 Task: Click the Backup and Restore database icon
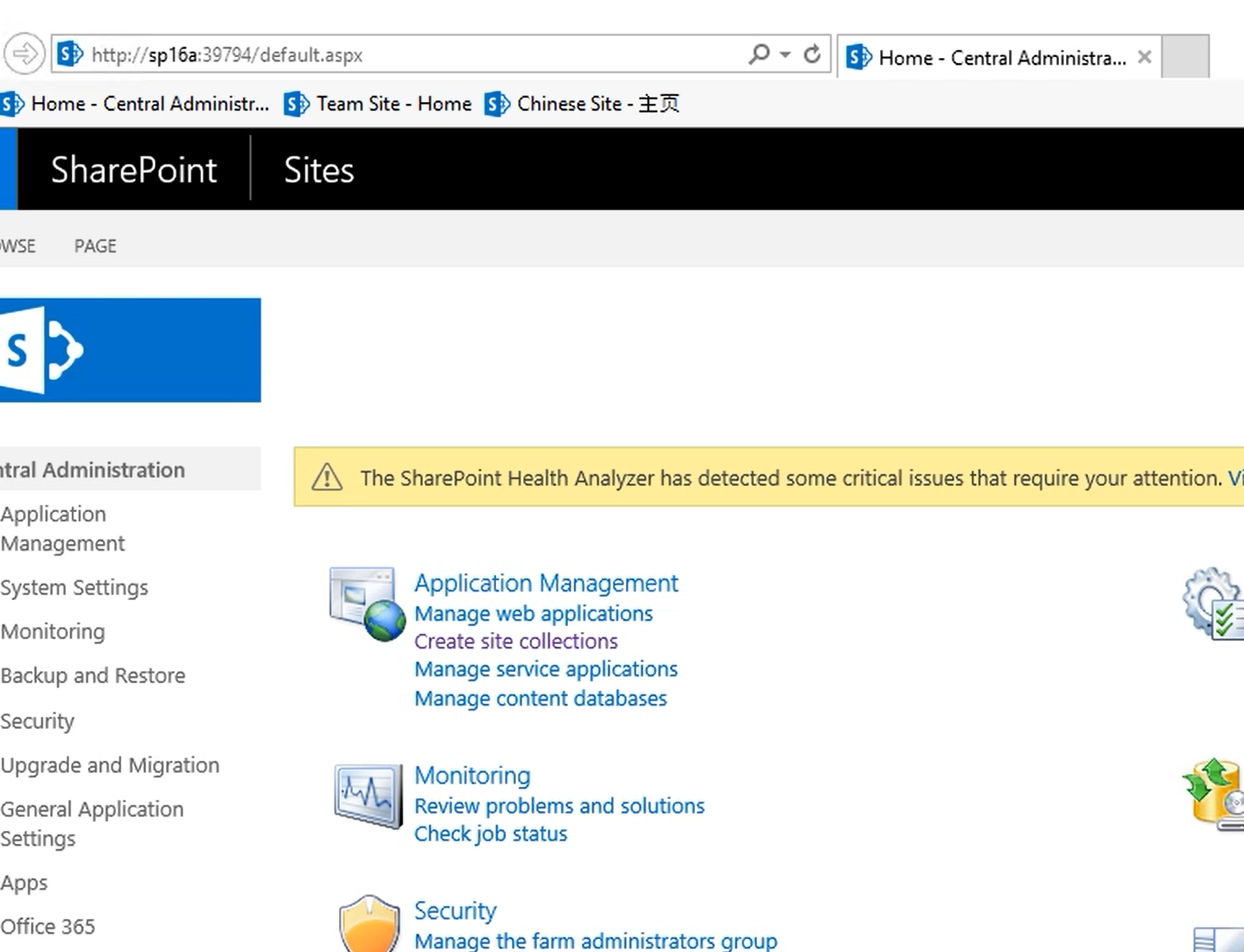tap(1213, 794)
